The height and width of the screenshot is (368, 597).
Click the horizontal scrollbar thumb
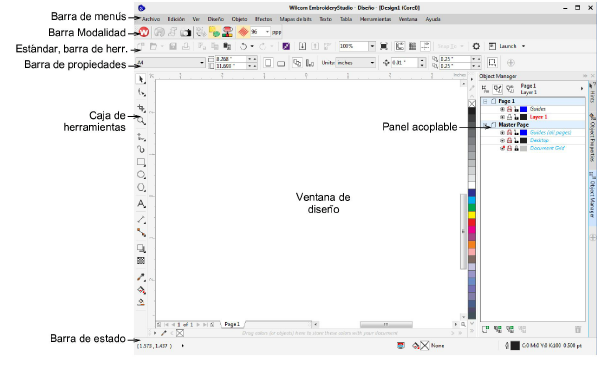click(x=386, y=325)
